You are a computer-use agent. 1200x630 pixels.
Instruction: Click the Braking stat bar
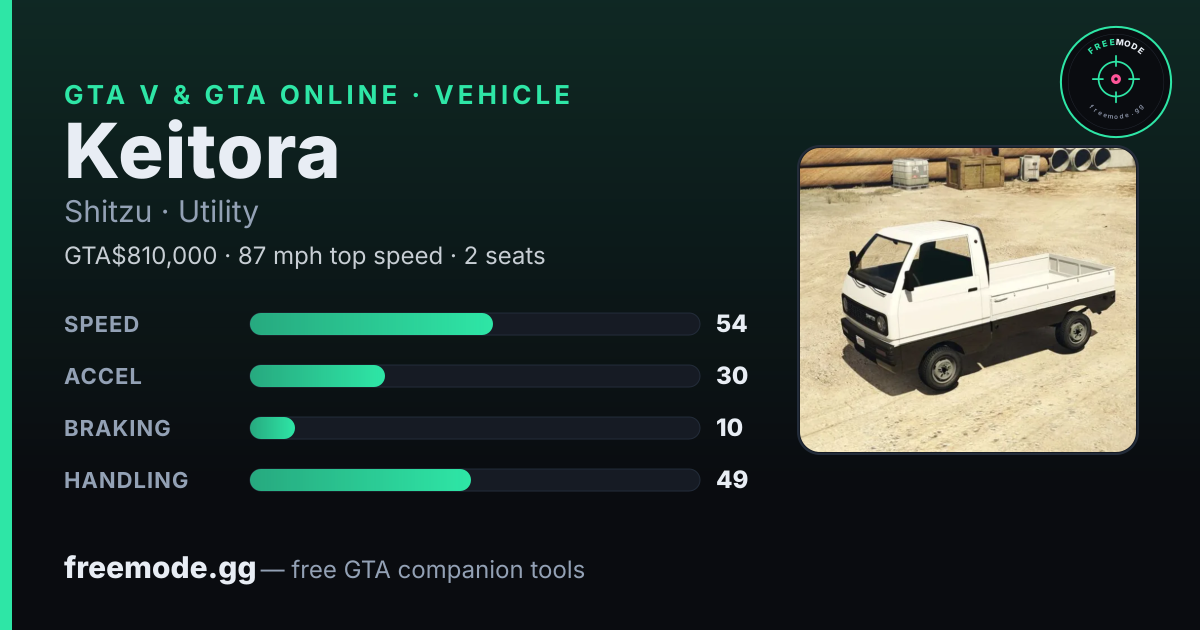(x=474, y=428)
